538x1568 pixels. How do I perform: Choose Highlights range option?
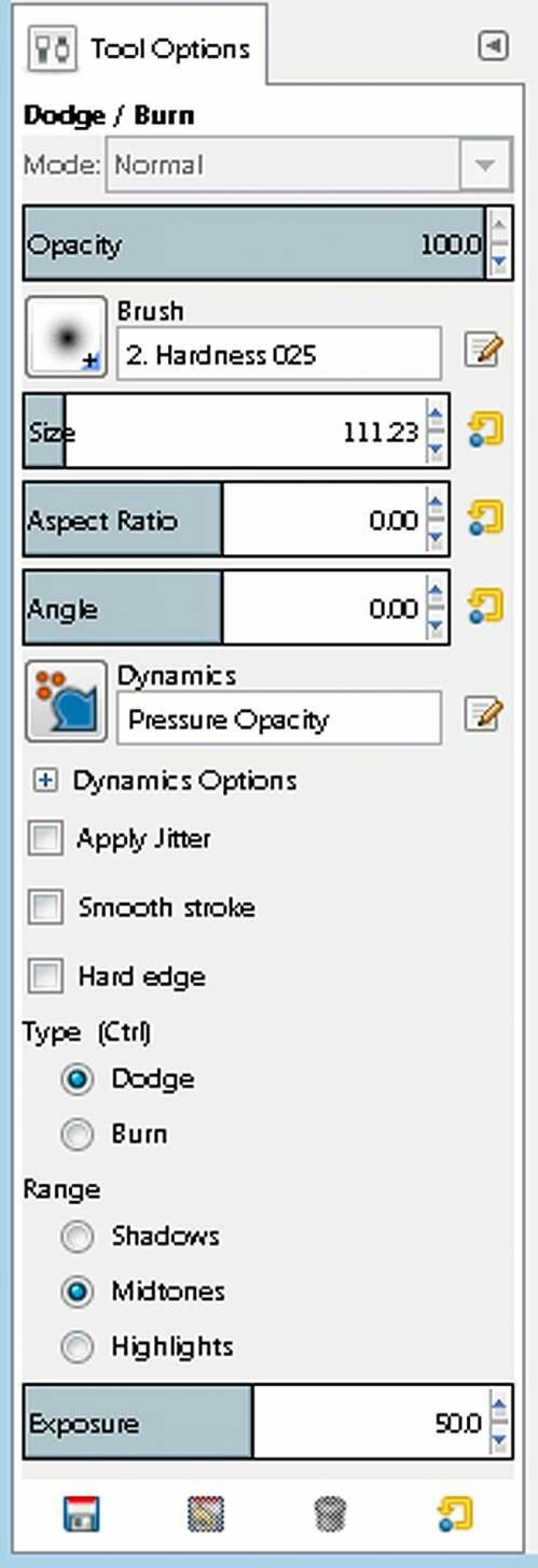(77, 1346)
